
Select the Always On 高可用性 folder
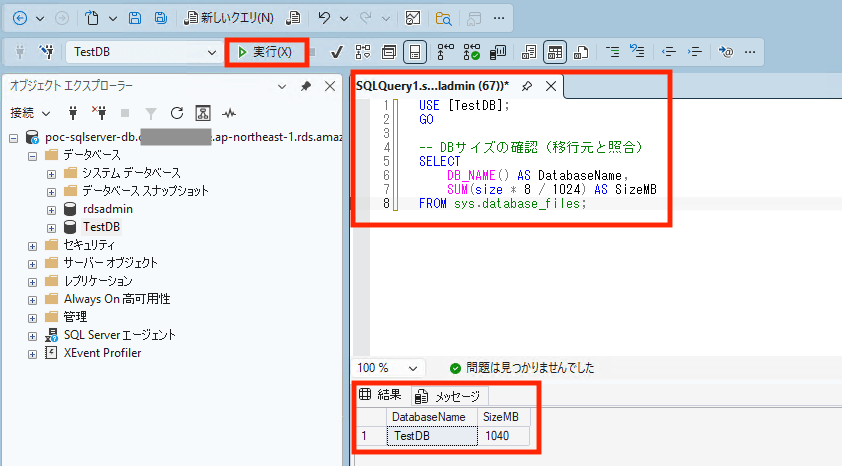pyautogui.click(x=117, y=298)
